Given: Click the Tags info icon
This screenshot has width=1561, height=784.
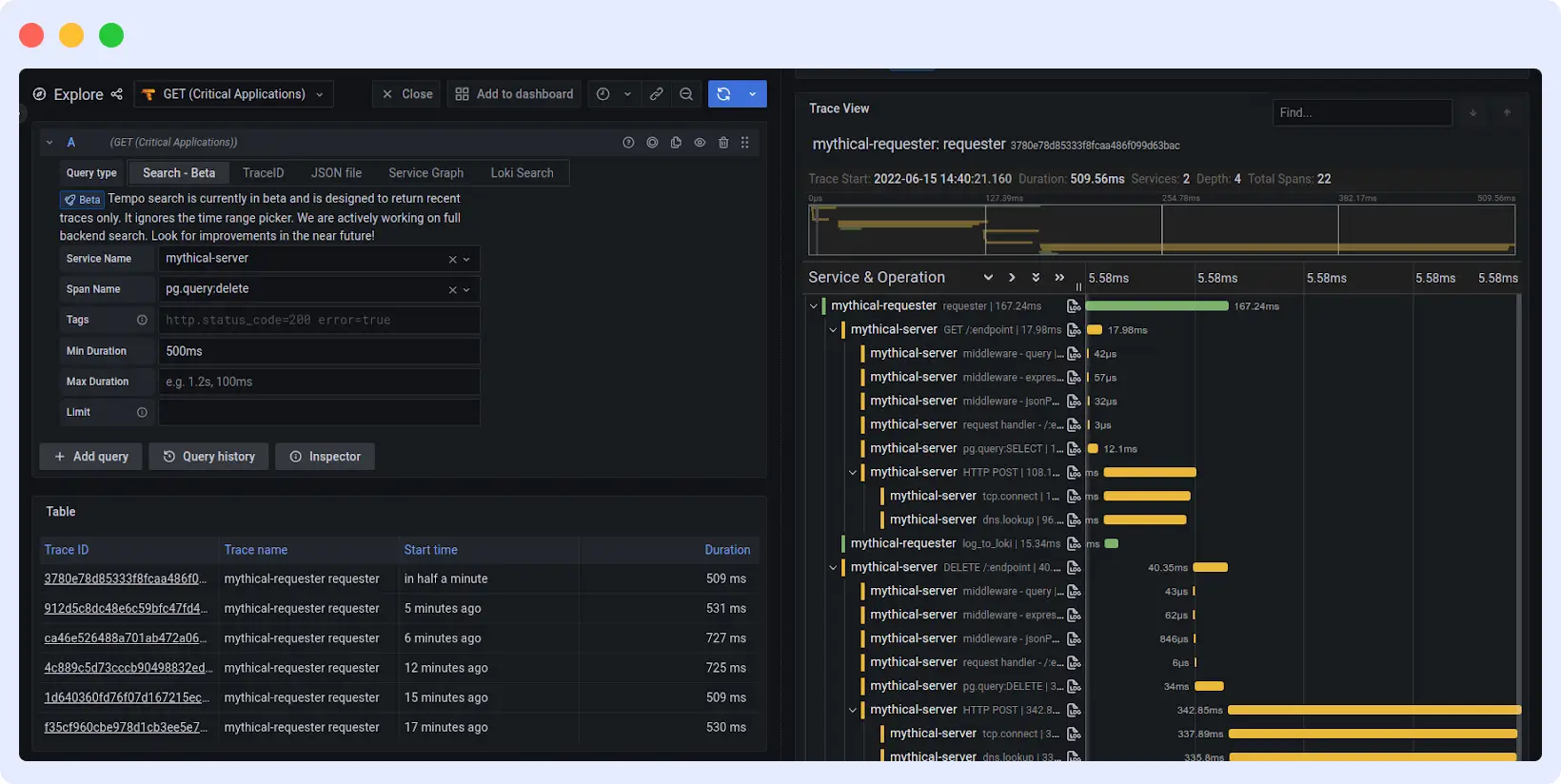Looking at the screenshot, I should click(142, 320).
